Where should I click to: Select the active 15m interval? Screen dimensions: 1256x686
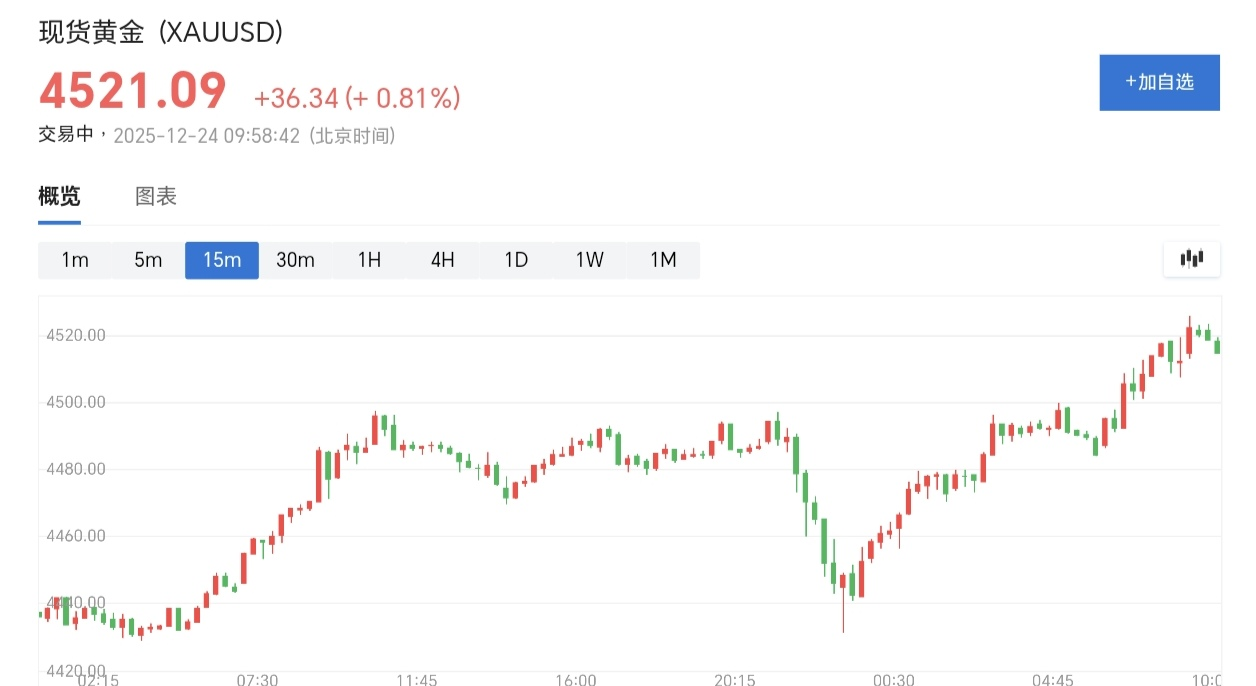point(222,260)
